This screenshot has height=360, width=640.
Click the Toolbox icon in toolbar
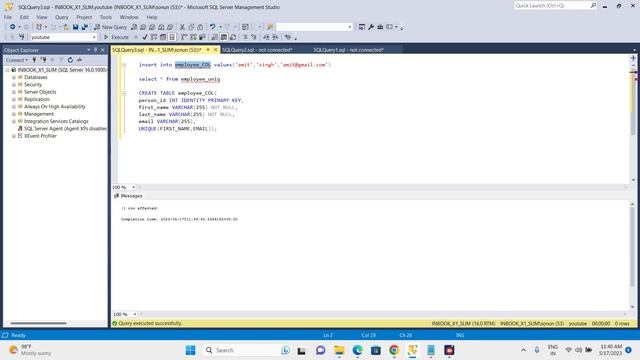380,27
